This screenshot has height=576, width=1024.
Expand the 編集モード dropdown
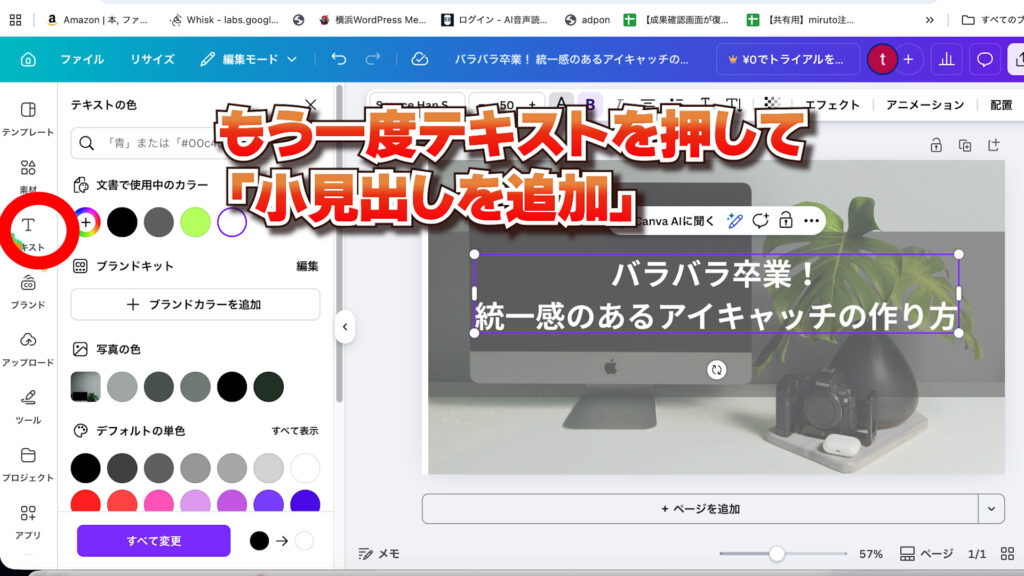tap(249, 59)
